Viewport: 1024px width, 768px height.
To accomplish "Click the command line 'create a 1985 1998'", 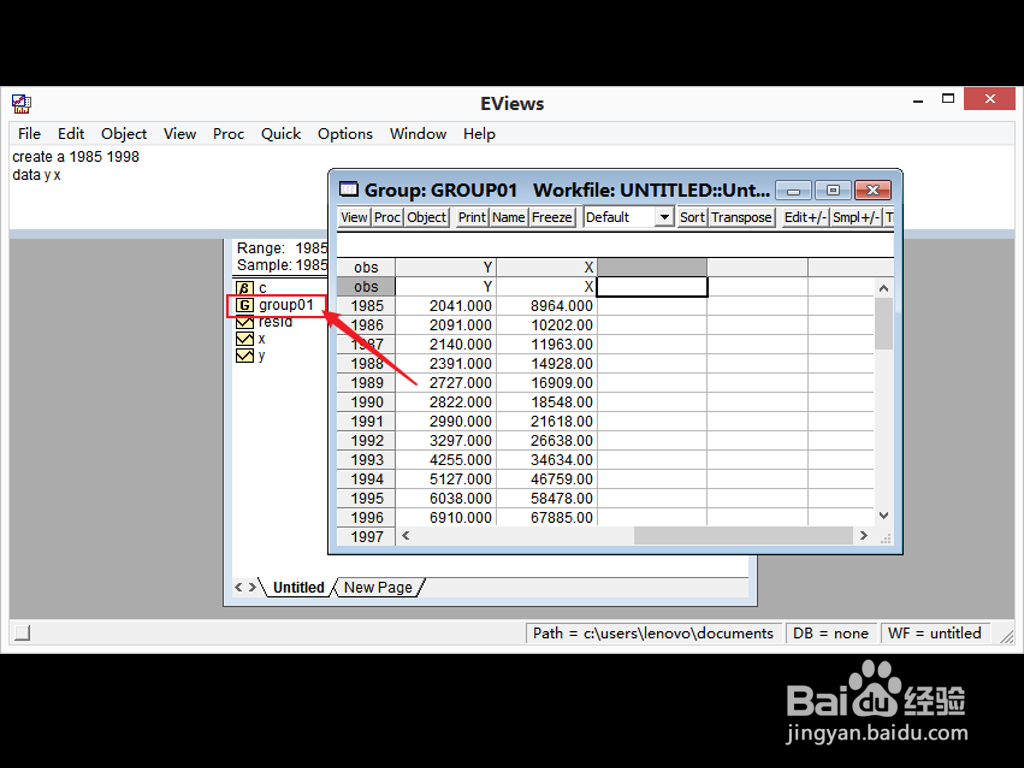I will tap(76, 157).
